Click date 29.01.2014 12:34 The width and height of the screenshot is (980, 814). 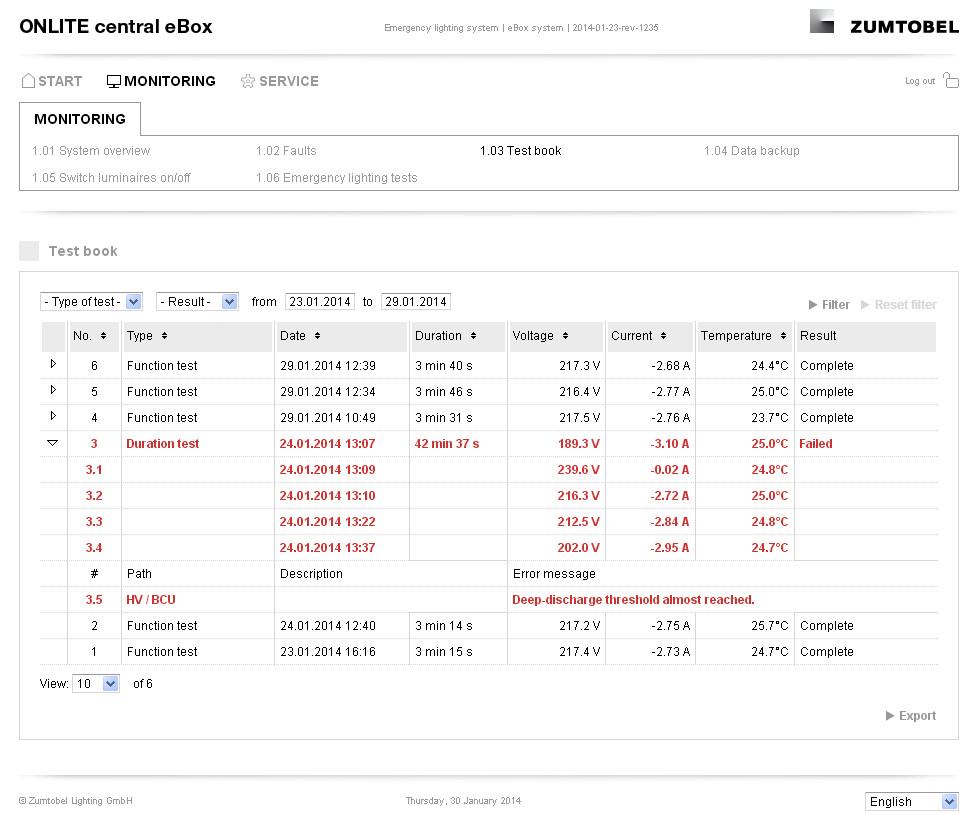click(x=328, y=392)
